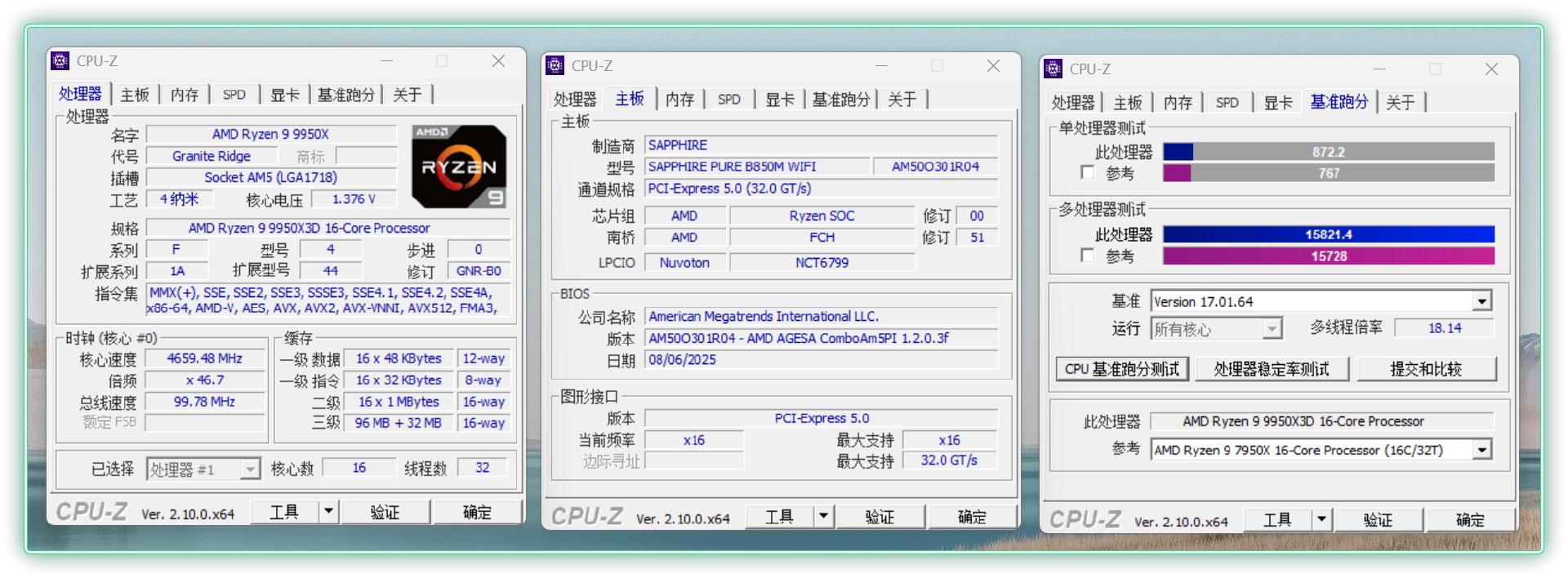The image size is (1568, 578).
Task: Expand the 工具 arrow in the processor window
Action: (328, 512)
